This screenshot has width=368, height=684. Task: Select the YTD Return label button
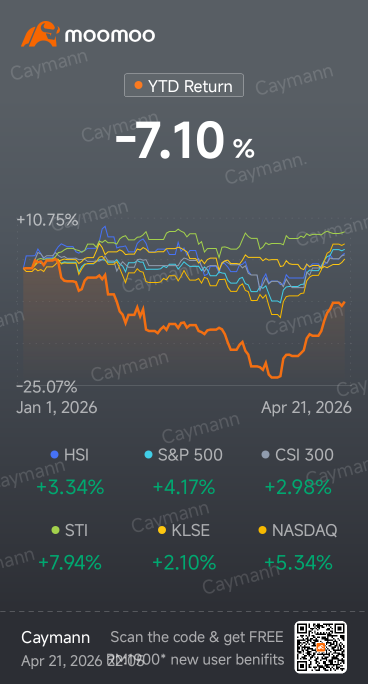point(184,86)
